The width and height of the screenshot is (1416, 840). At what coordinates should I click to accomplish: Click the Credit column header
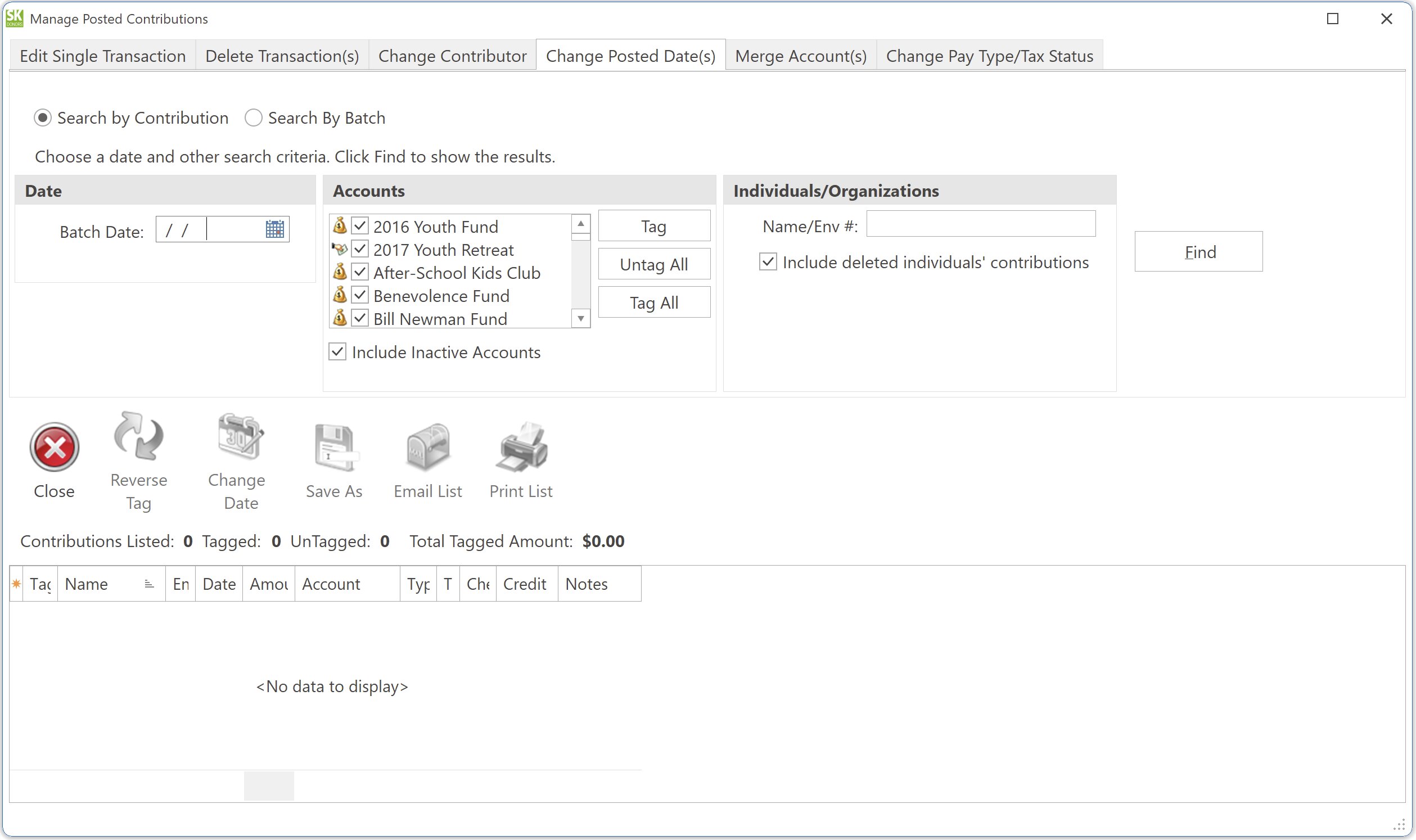[526, 584]
